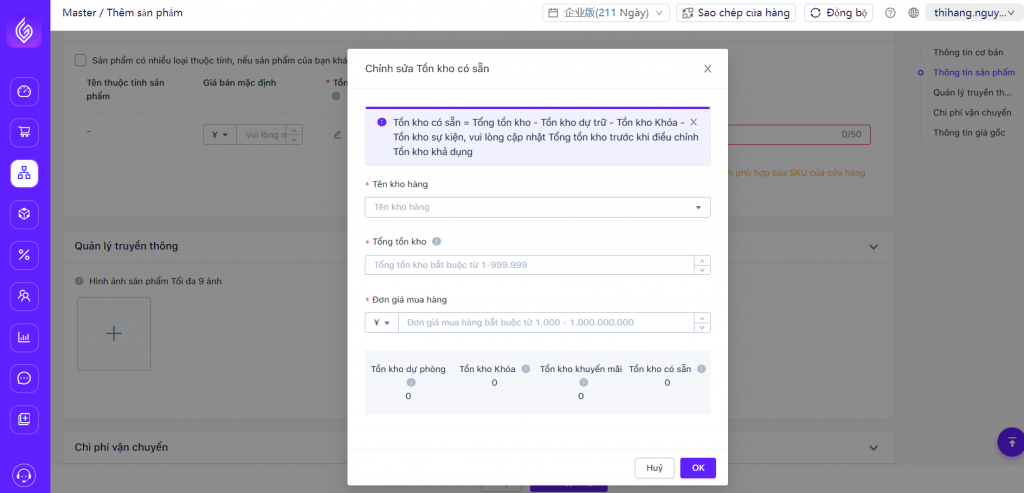
Task: Jump to Chi phí vận chuyển anchor
Action: tap(972, 113)
